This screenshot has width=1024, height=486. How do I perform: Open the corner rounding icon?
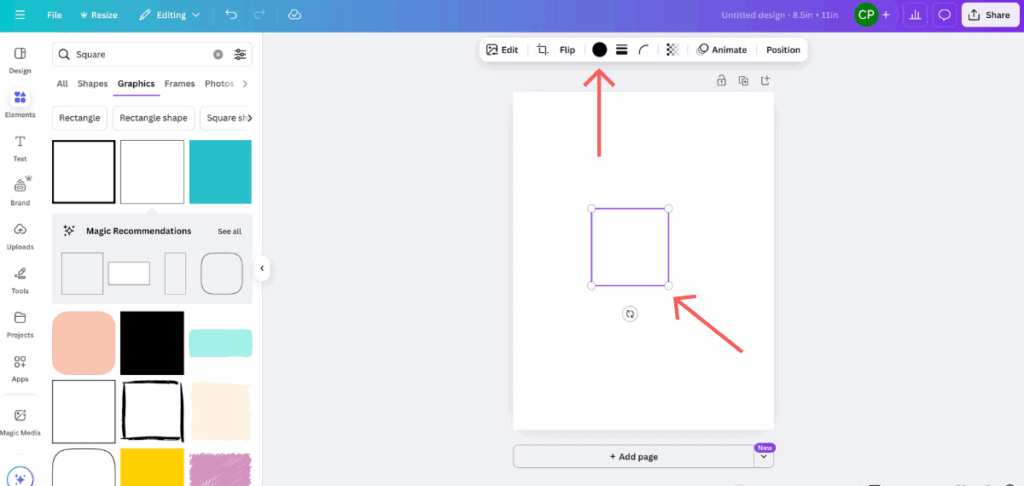tap(644, 50)
